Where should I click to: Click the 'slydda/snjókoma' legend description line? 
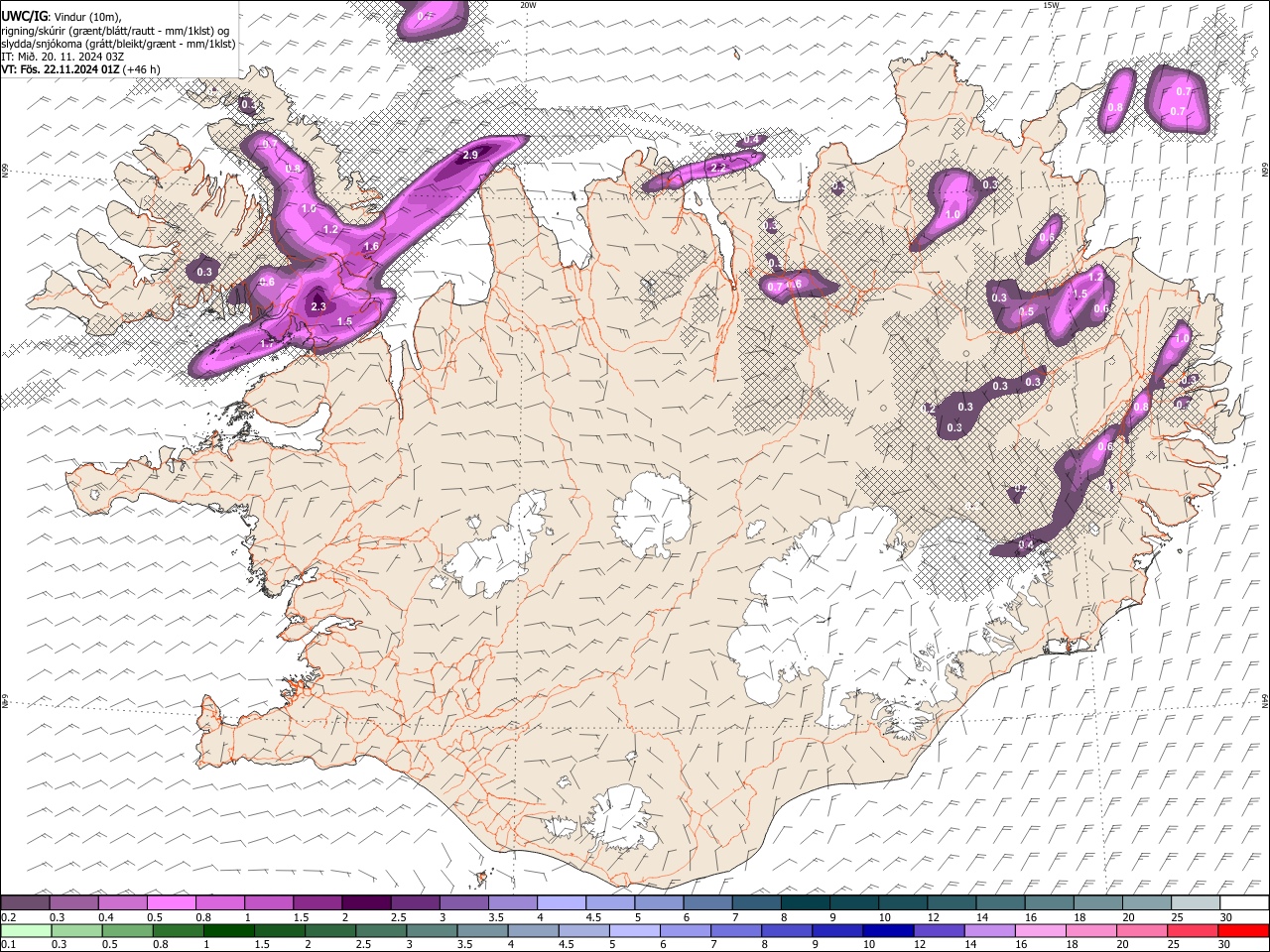pos(118,44)
